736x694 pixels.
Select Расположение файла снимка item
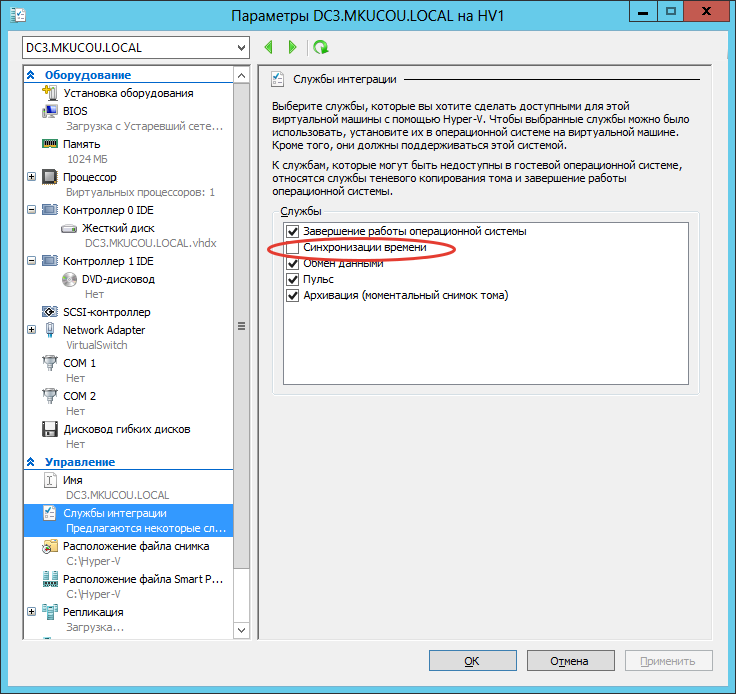(x=135, y=546)
